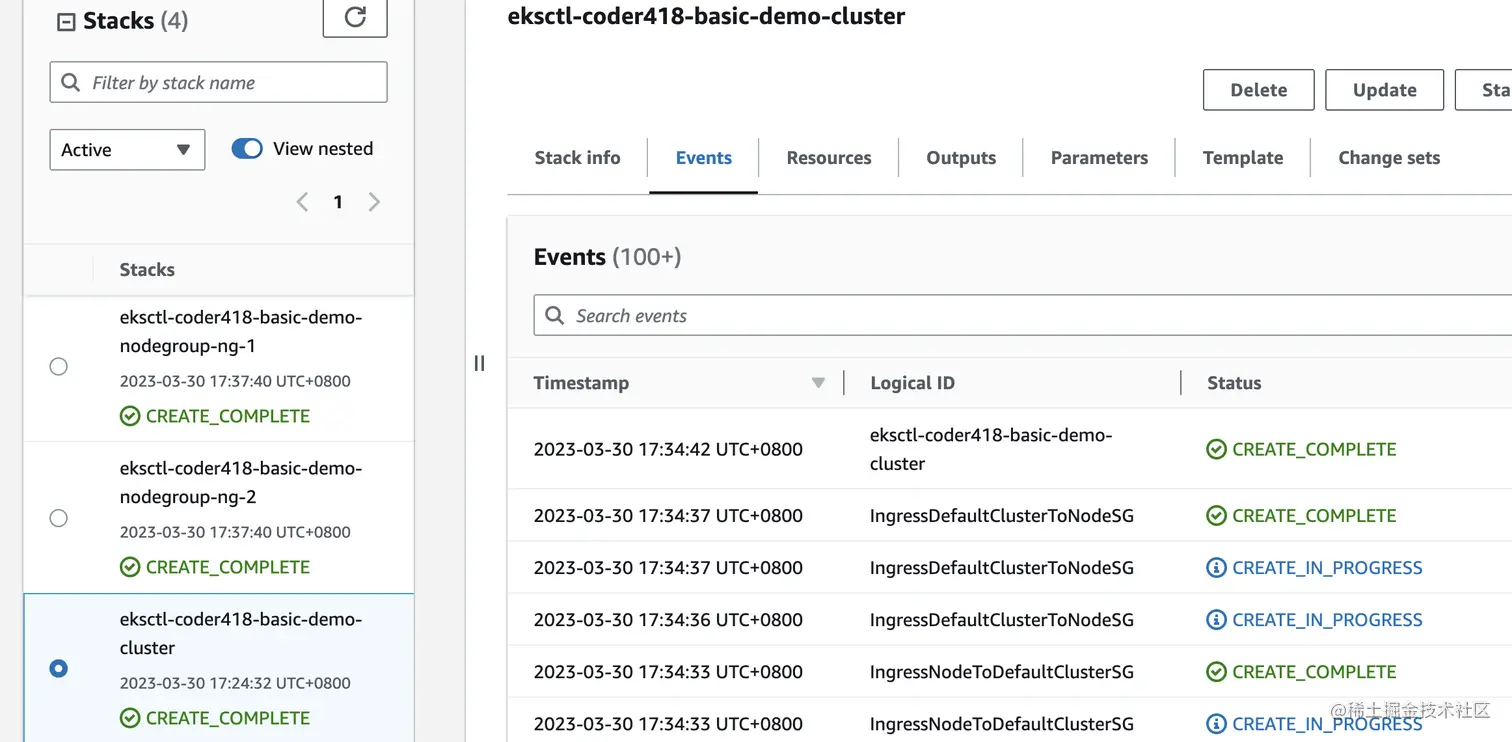
Task: Focus the Filter by stack name field
Action: point(218,82)
